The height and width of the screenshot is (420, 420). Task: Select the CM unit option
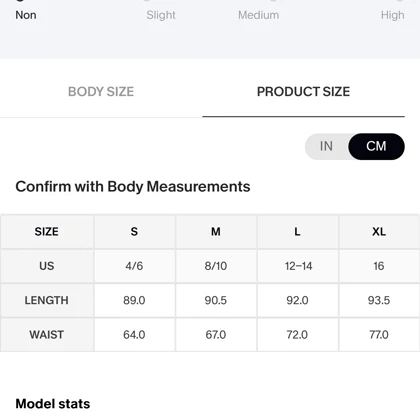376,146
